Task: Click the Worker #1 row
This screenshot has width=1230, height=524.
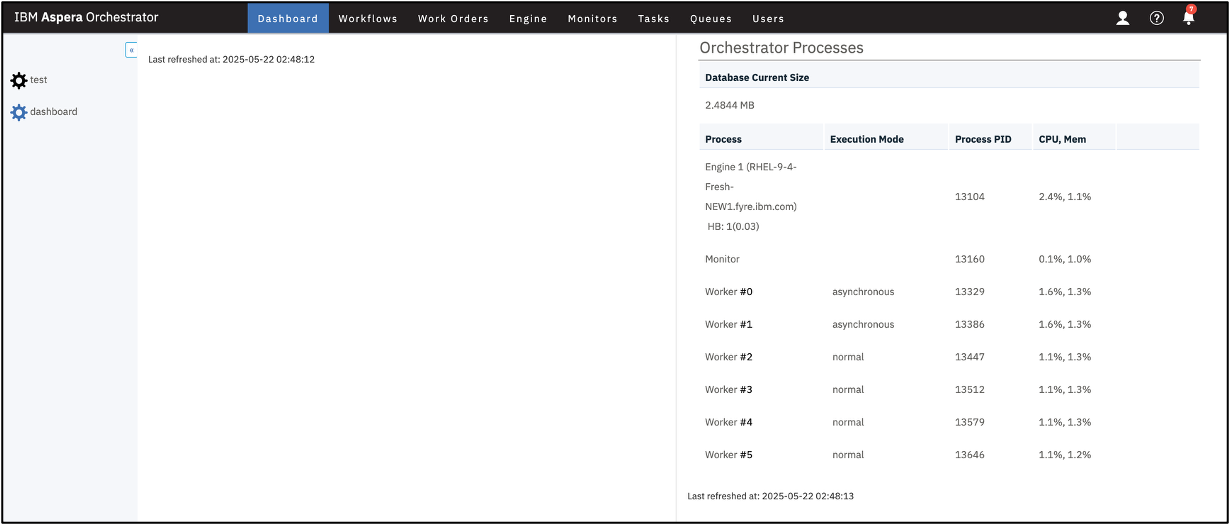Action: (949, 324)
